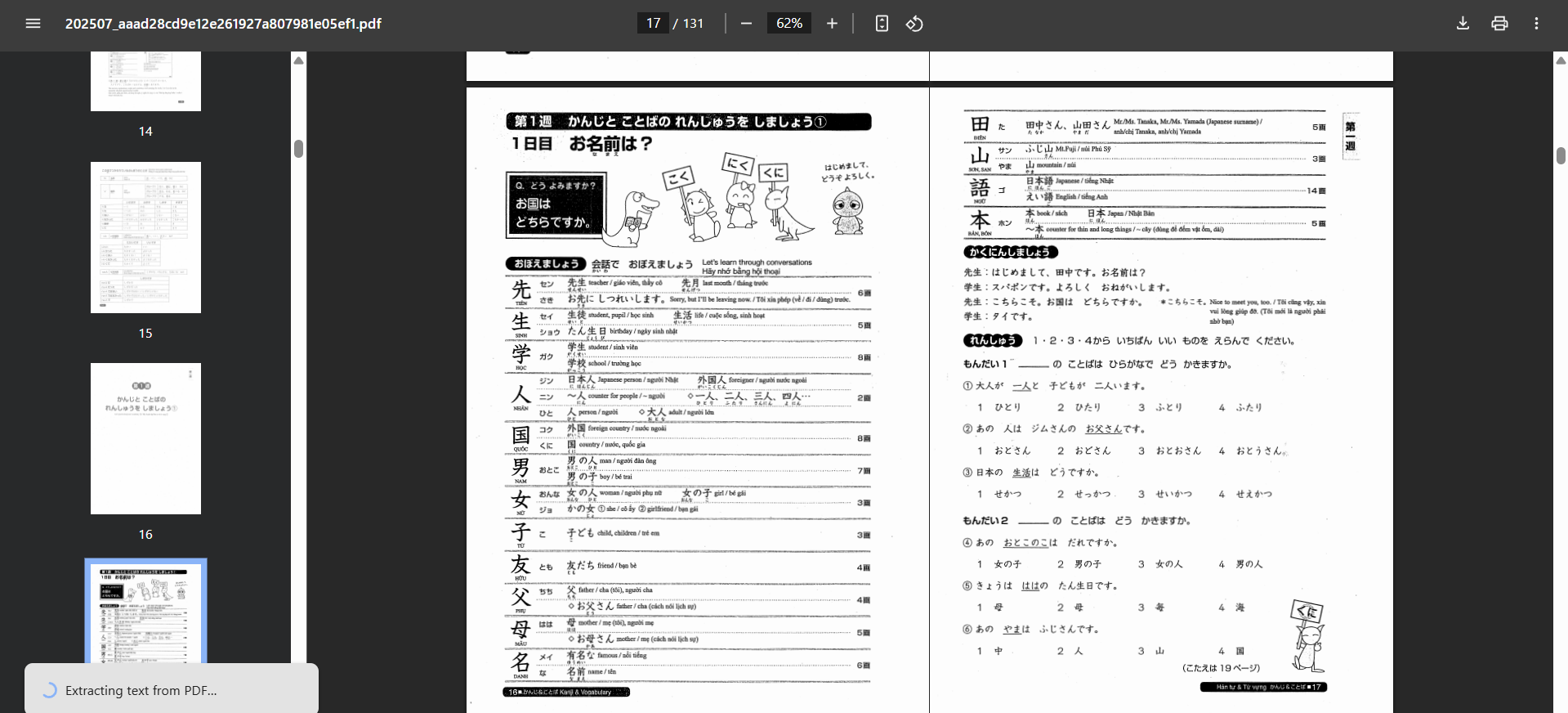
Task: Click the kanji 名 in the table
Action: point(521,661)
